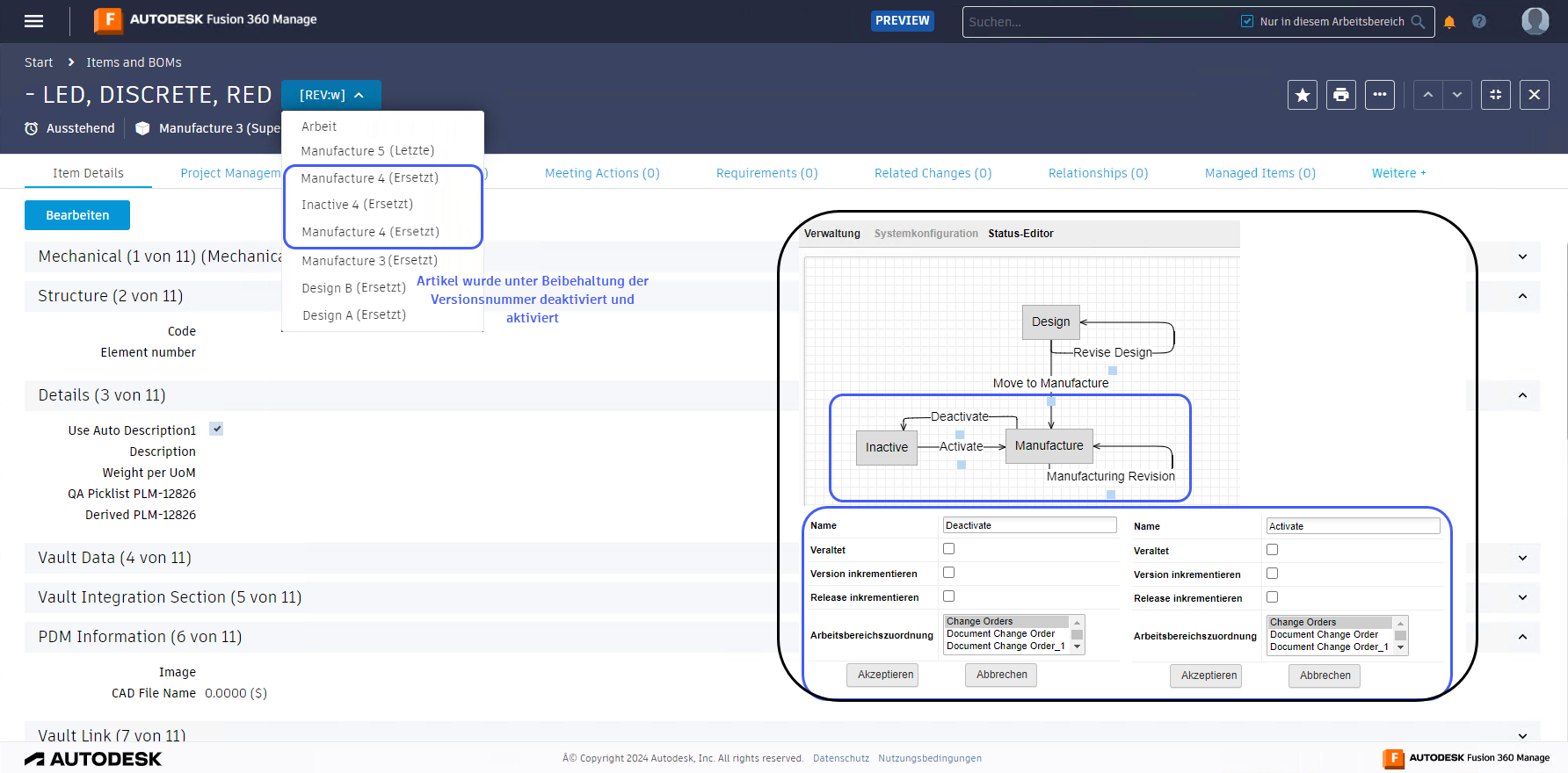Screen dimensions: 1568x773
Task: Click Abbrechen in the Activate form
Action: pyautogui.click(x=1325, y=675)
